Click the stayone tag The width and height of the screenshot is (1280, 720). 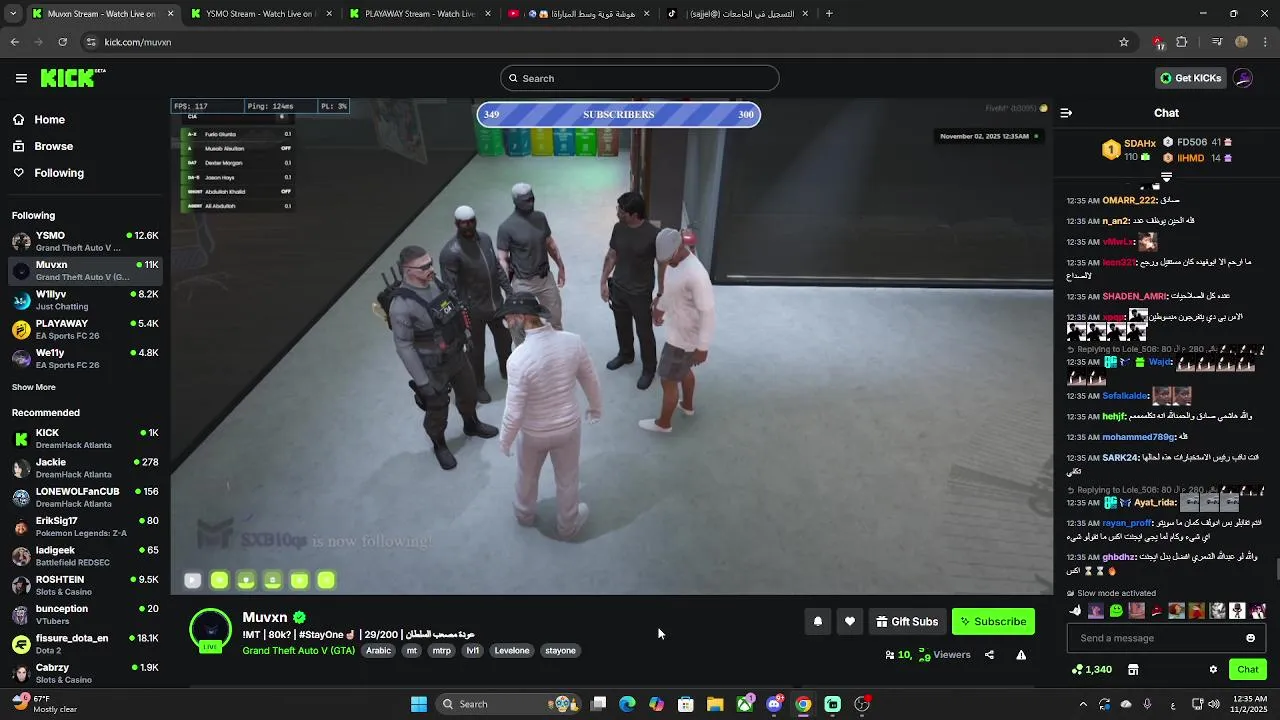[560, 650]
